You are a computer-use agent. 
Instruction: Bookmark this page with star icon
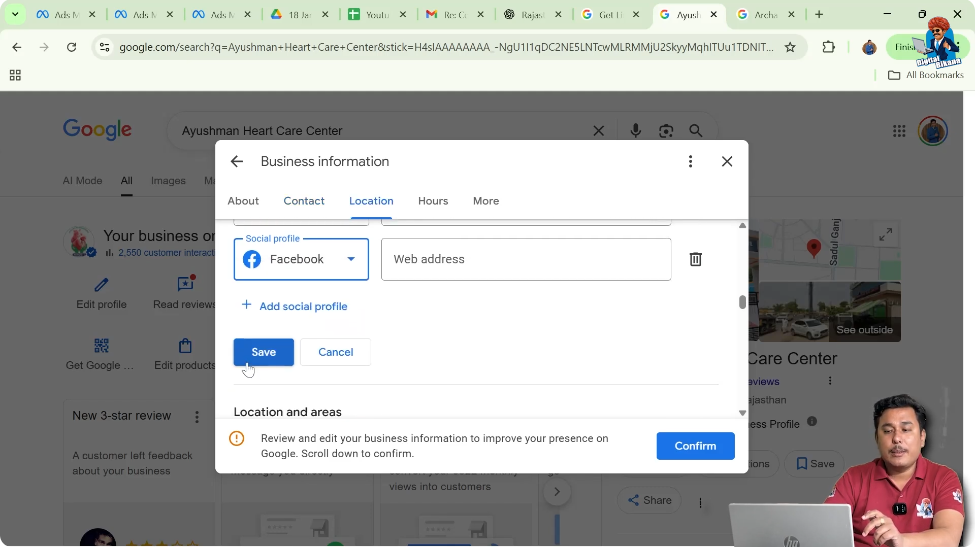pos(790,47)
